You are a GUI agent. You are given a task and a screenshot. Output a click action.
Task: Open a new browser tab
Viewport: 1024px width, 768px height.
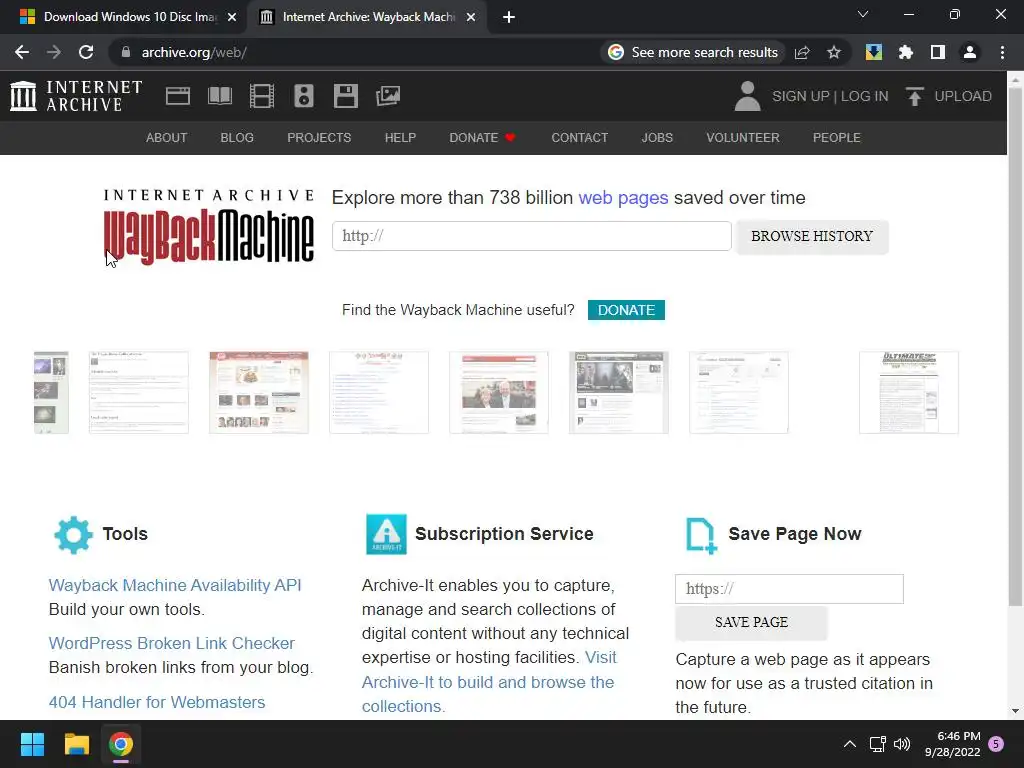509,17
